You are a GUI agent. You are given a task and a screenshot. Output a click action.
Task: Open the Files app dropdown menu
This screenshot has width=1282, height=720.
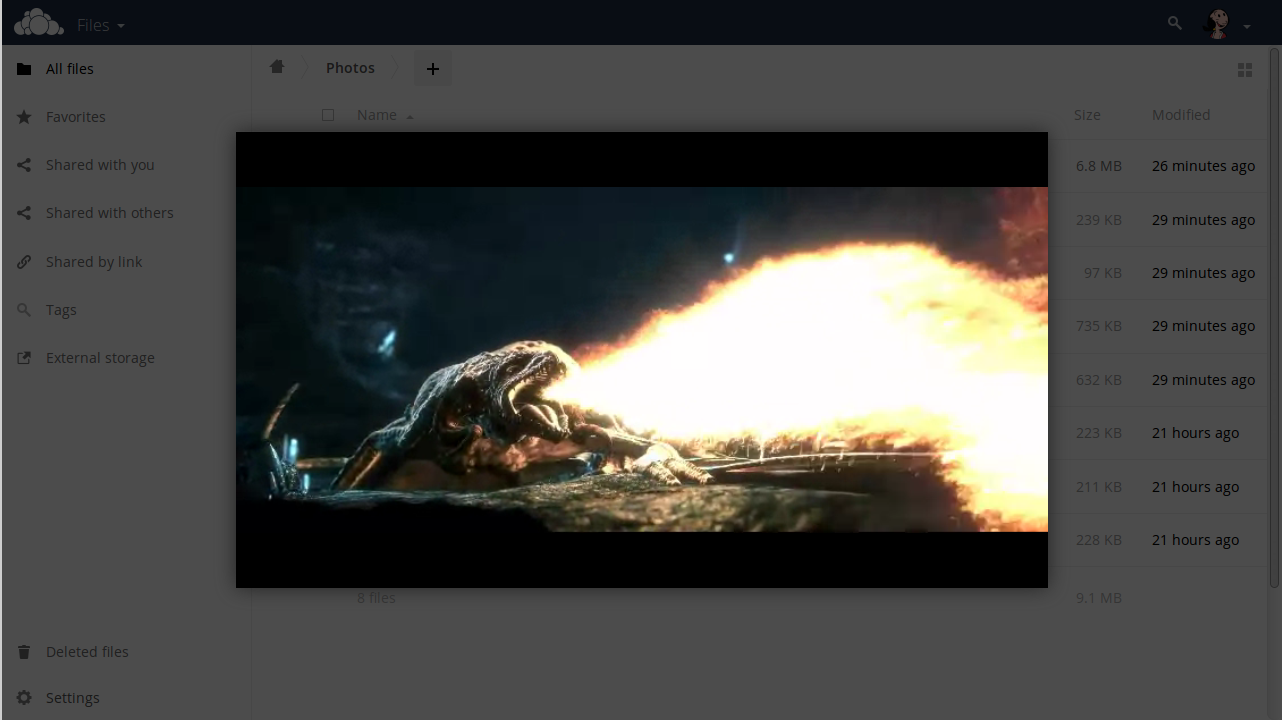(x=101, y=25)
